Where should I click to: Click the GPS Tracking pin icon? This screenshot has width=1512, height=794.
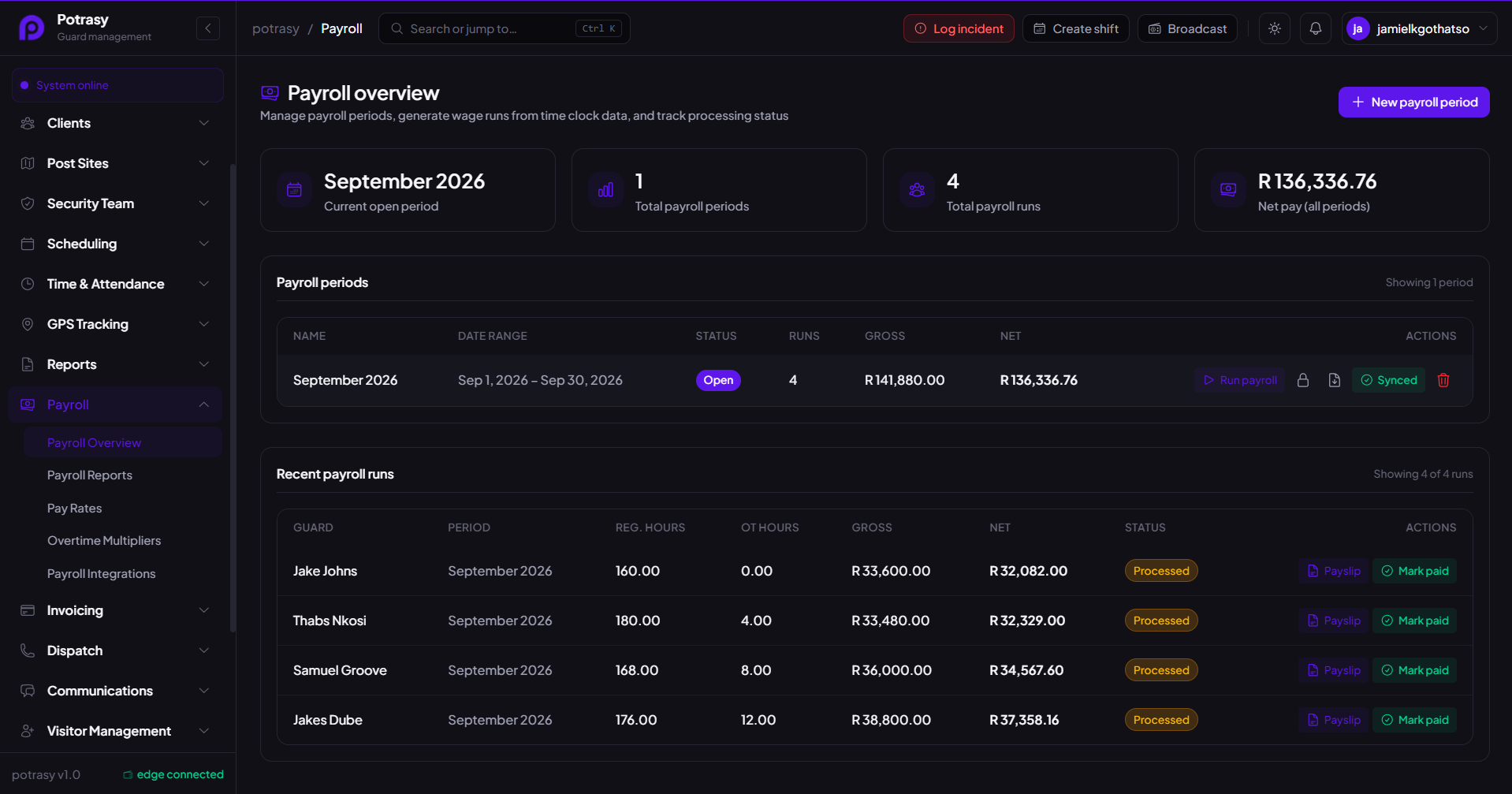coord(28,324)
